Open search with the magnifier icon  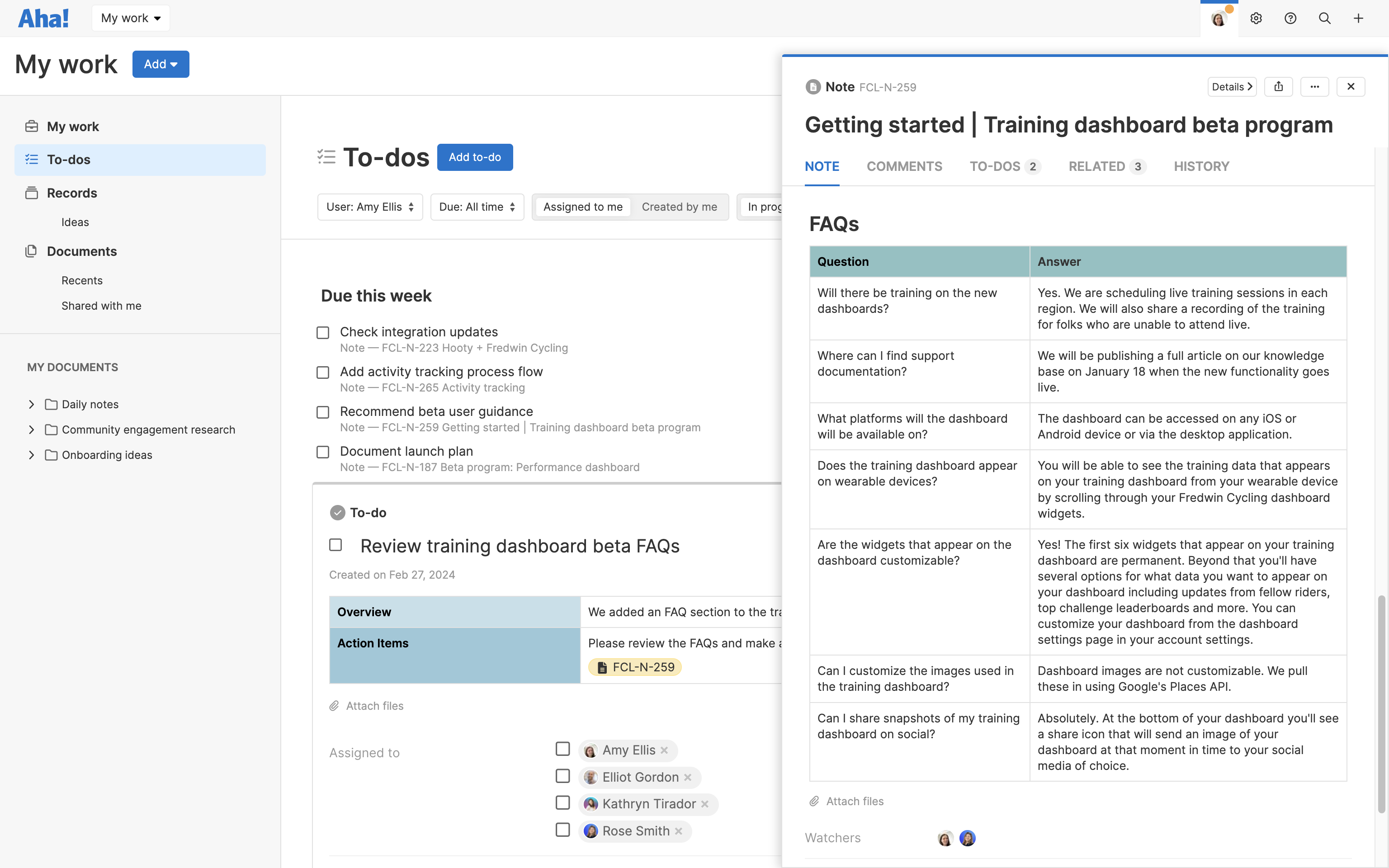point(1325,18)
